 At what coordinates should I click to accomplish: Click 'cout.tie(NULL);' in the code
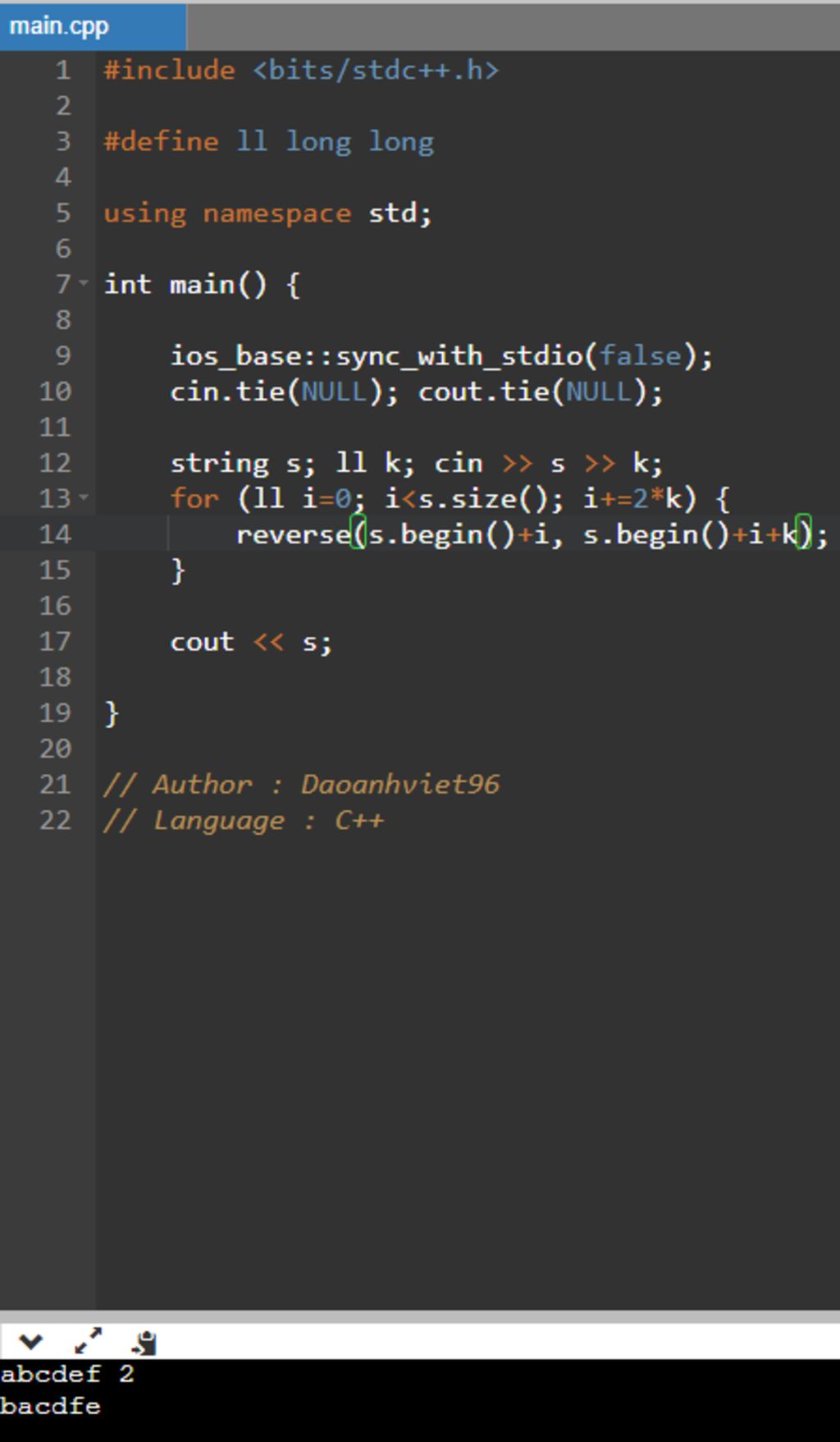coord(541,391)
